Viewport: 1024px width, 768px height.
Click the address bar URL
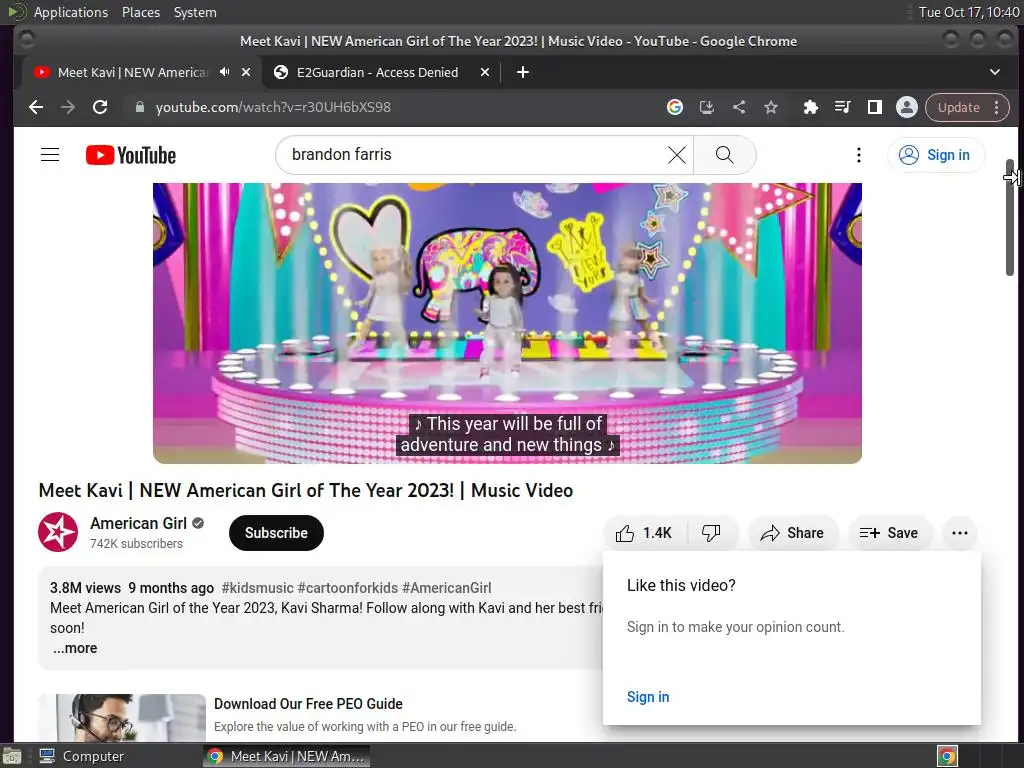point(273,107)
